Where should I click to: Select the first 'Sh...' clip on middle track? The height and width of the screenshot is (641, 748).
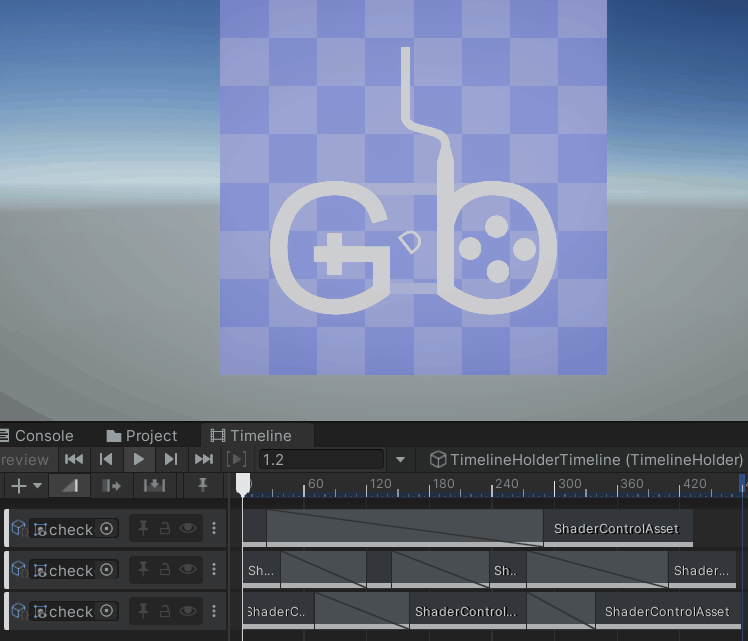pyautogui.click(x=261, y=569)
